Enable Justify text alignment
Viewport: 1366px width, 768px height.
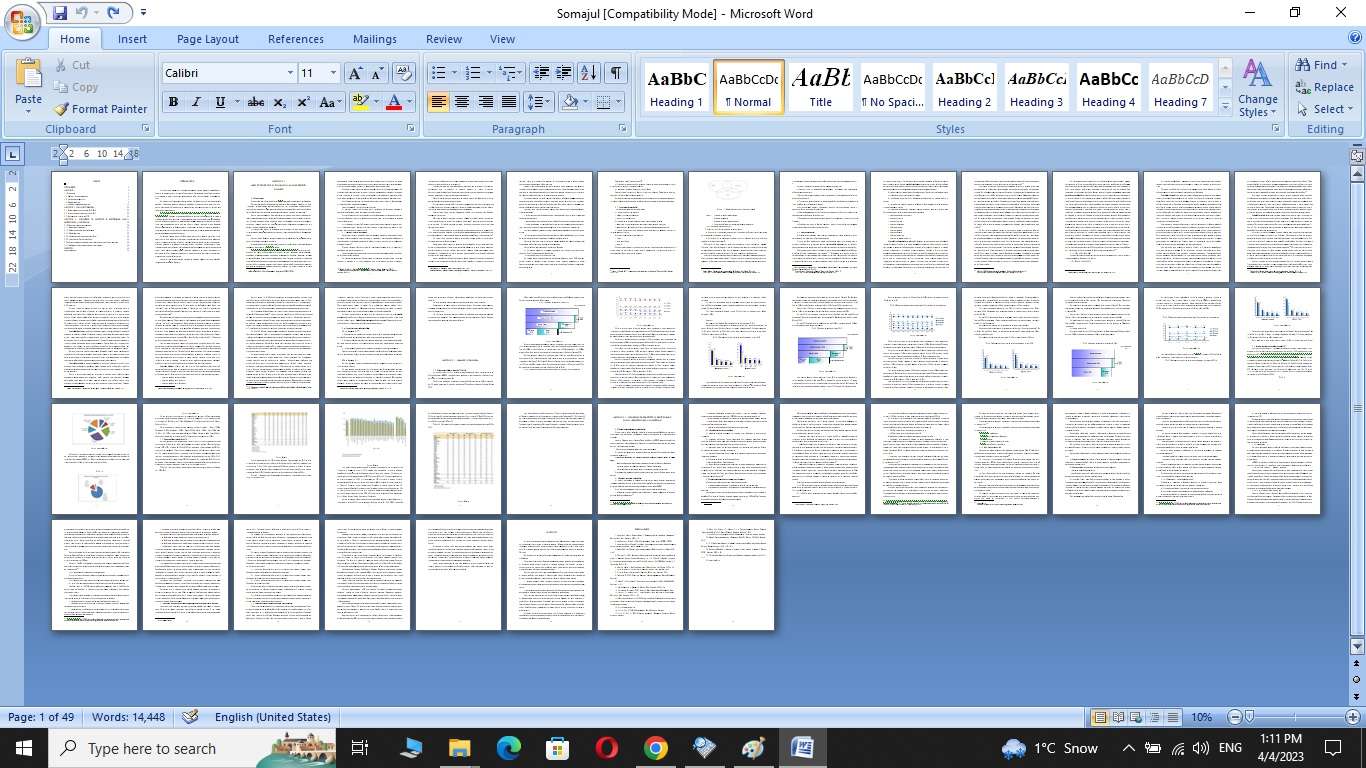(x=509, y=102)
